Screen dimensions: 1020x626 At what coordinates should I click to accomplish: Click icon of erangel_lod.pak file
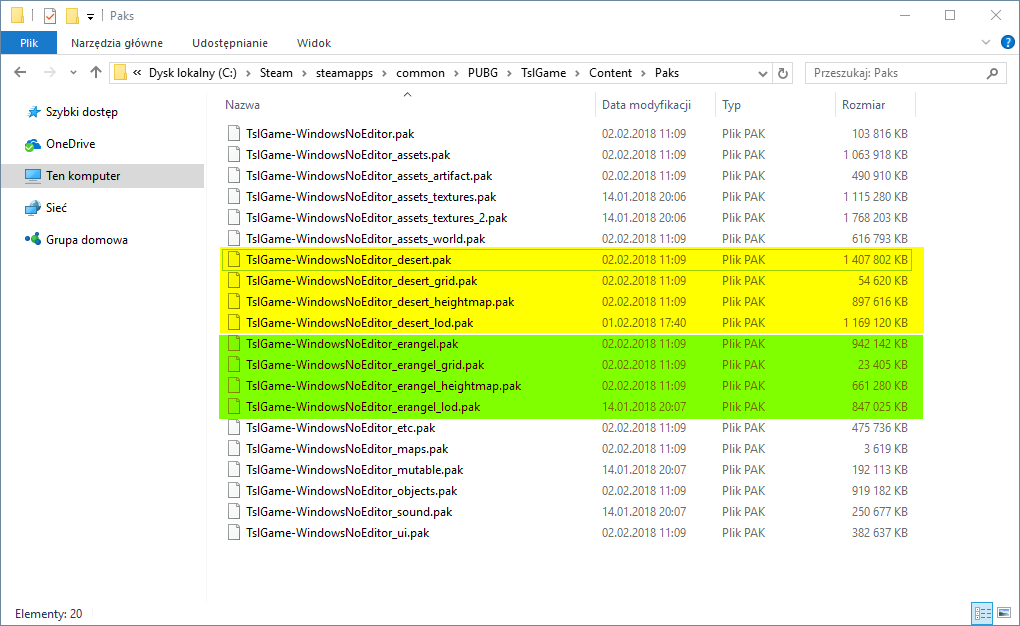(234, 407)
